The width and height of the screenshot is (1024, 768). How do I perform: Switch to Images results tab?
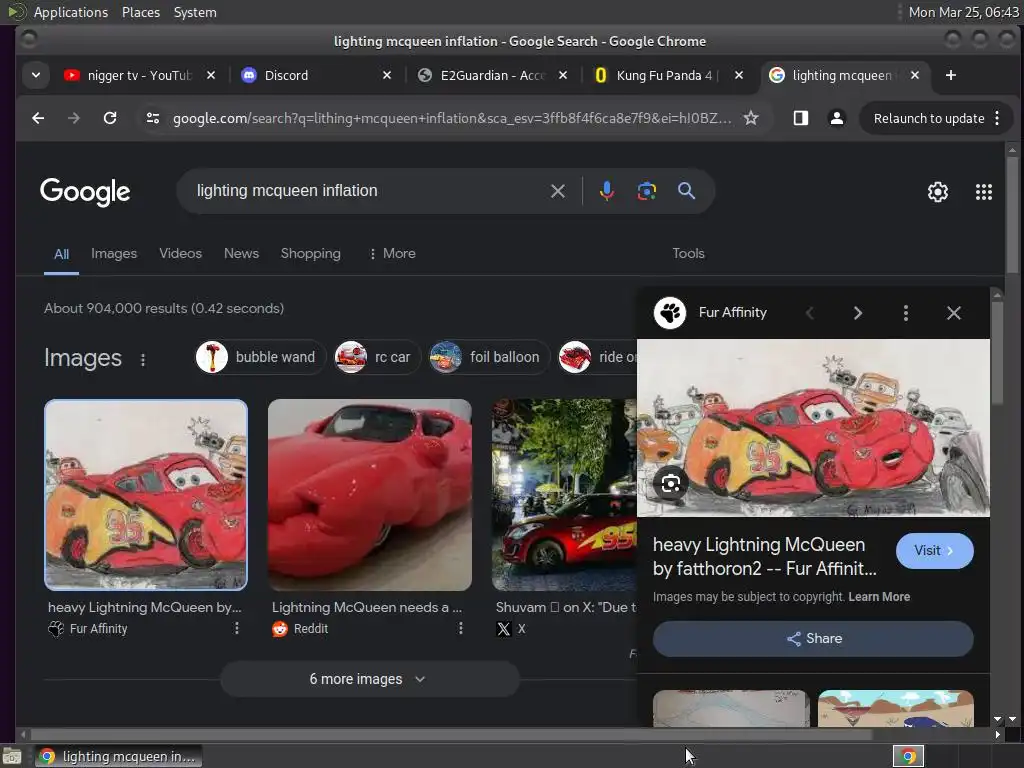click(x=114, y=253)
